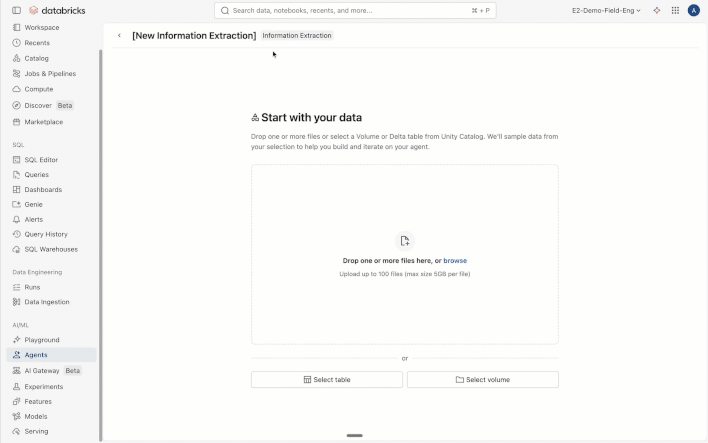Open the Playground menu label
The image size is (708, 443).
point(42,340)
